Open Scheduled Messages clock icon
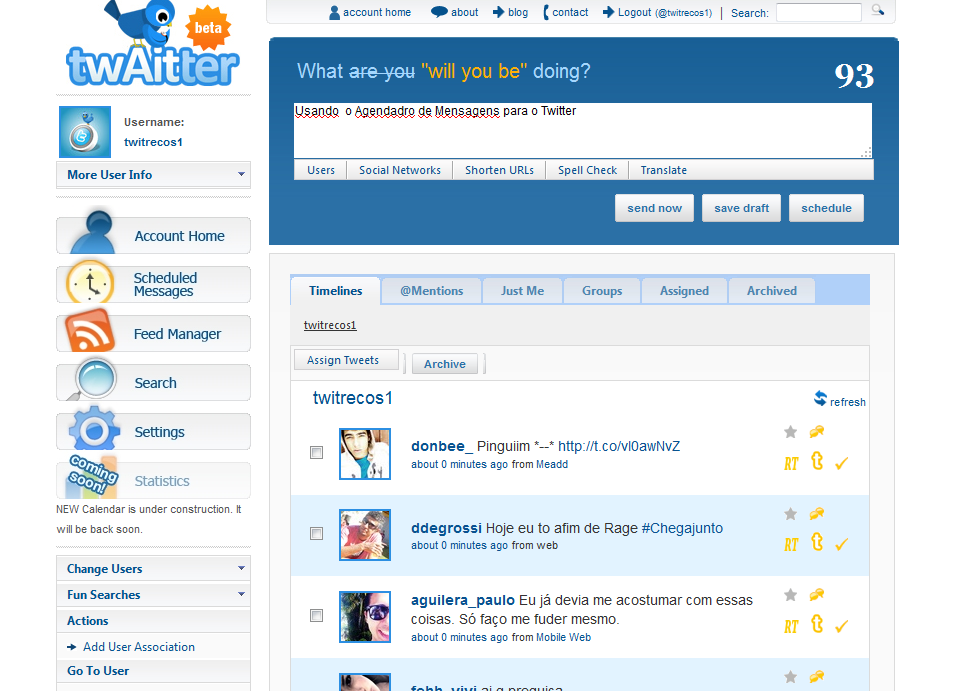Viewport: 969px width, 691px height. click(90, 282)
